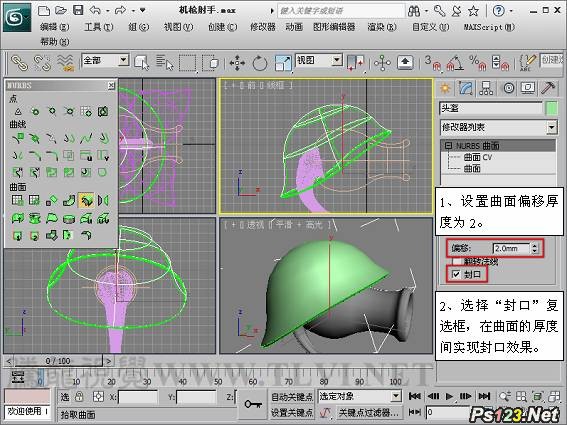Image resolution: width=567 pixels, height=425 pixels.
Task: Open a file with the folder icon
Action: [x=60, y=10]
